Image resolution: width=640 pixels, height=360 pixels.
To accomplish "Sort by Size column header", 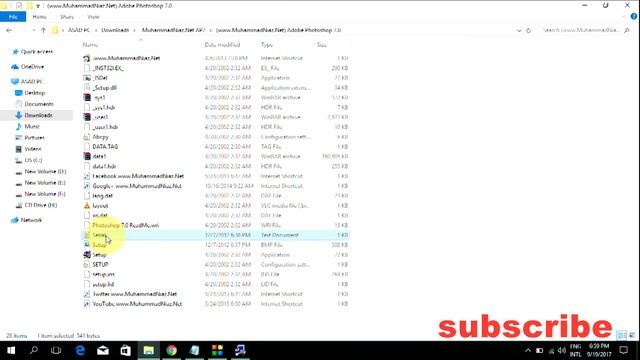I will [322, 45].
